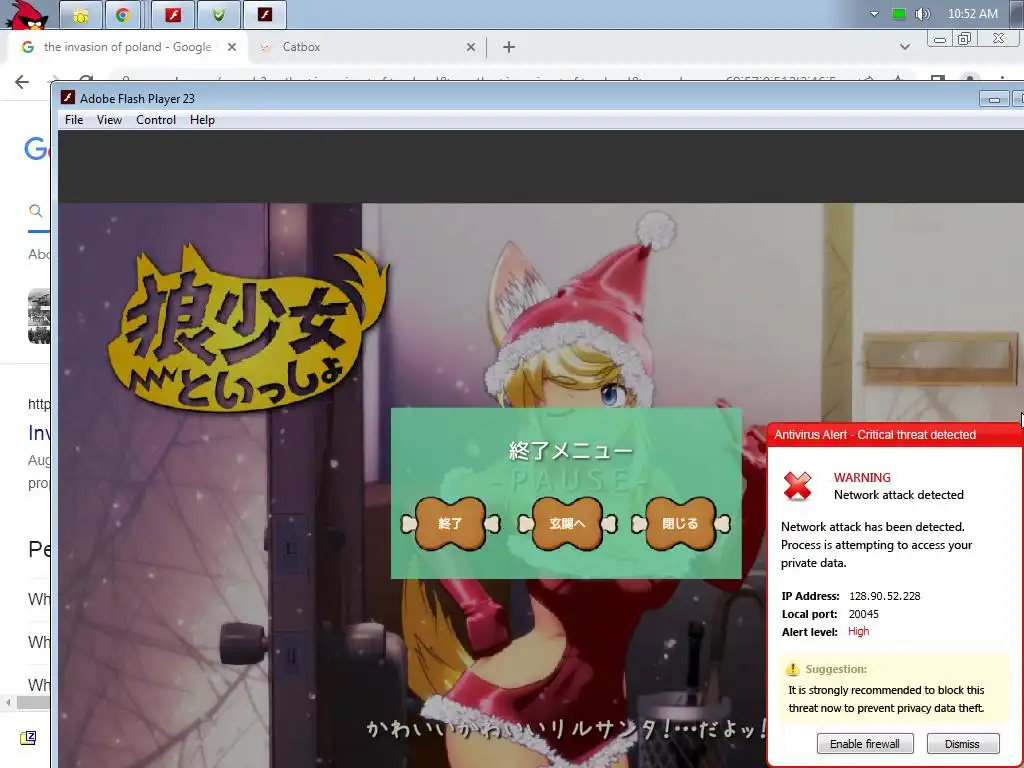Dismiss the antivirus alert
Screen dimensions: 1024x768
coord(963,744)
